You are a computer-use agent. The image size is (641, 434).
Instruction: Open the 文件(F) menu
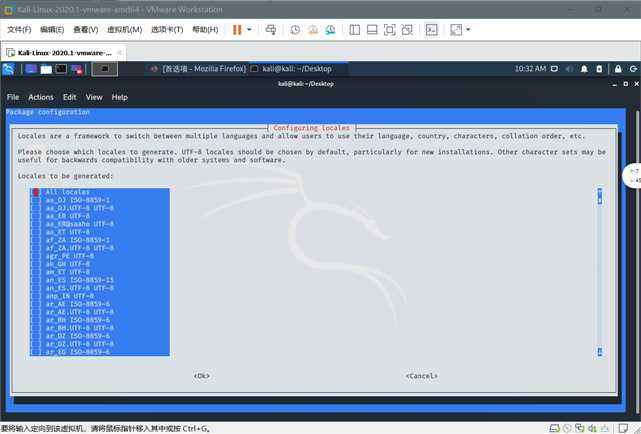[19, 29]
